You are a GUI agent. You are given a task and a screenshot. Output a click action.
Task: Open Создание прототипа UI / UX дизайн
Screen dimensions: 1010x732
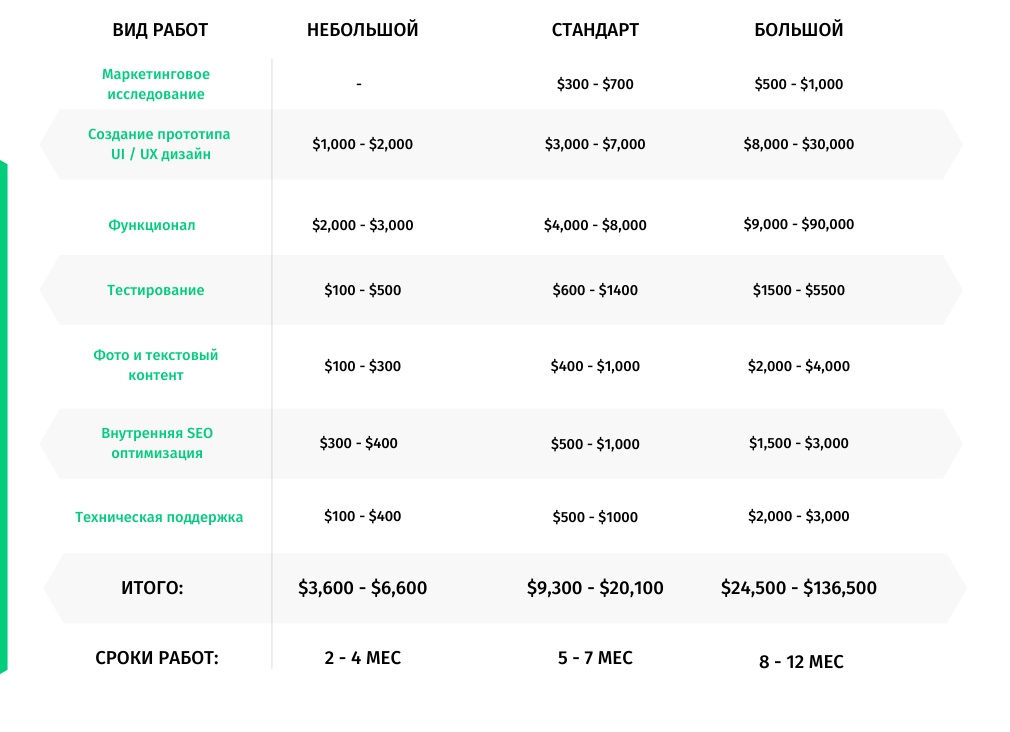click(x=159, y=144)
